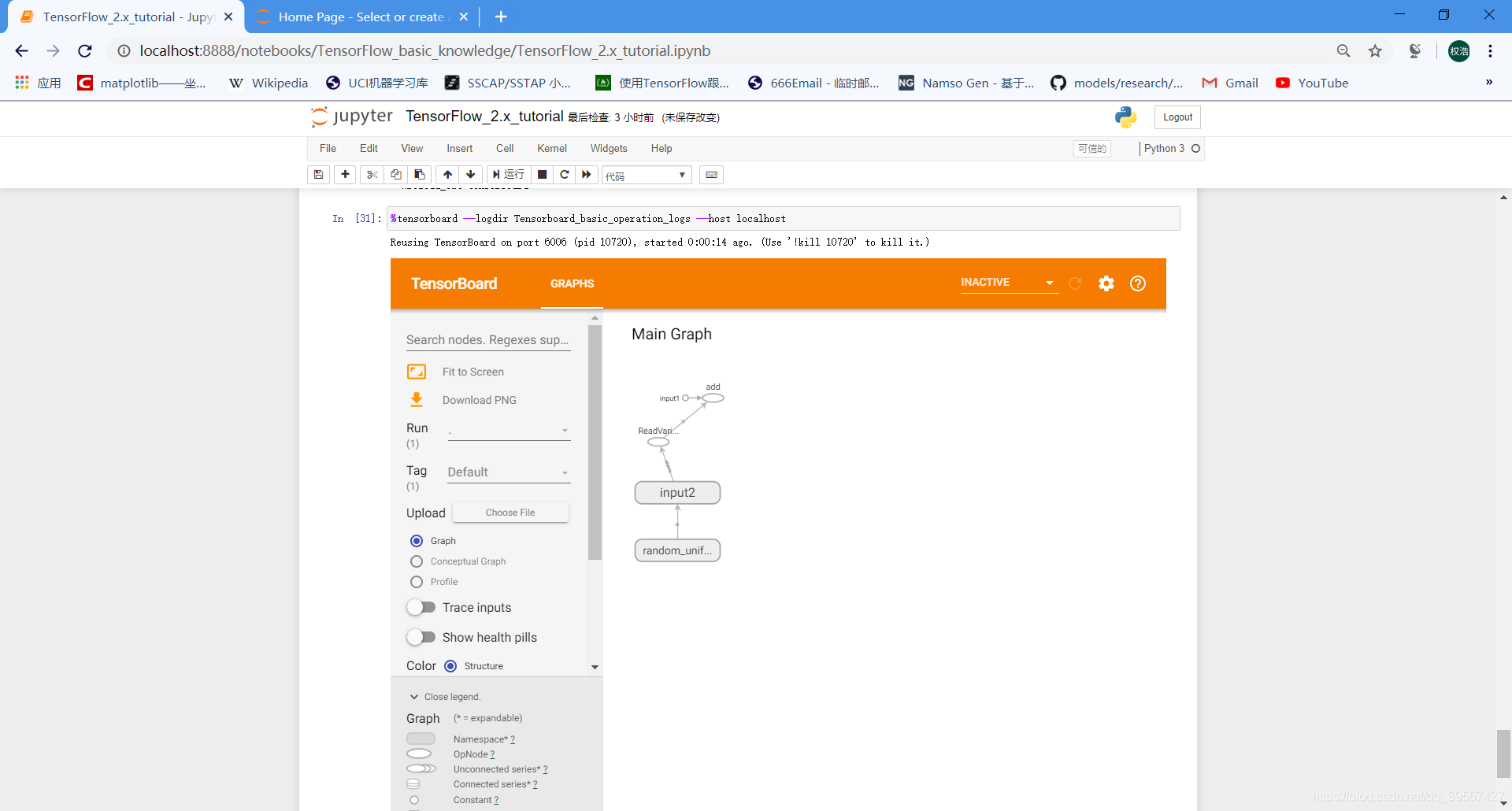Bookmark this page with star icon
The width and height of the screenshot is (1512, 811).
(1375, 51)
